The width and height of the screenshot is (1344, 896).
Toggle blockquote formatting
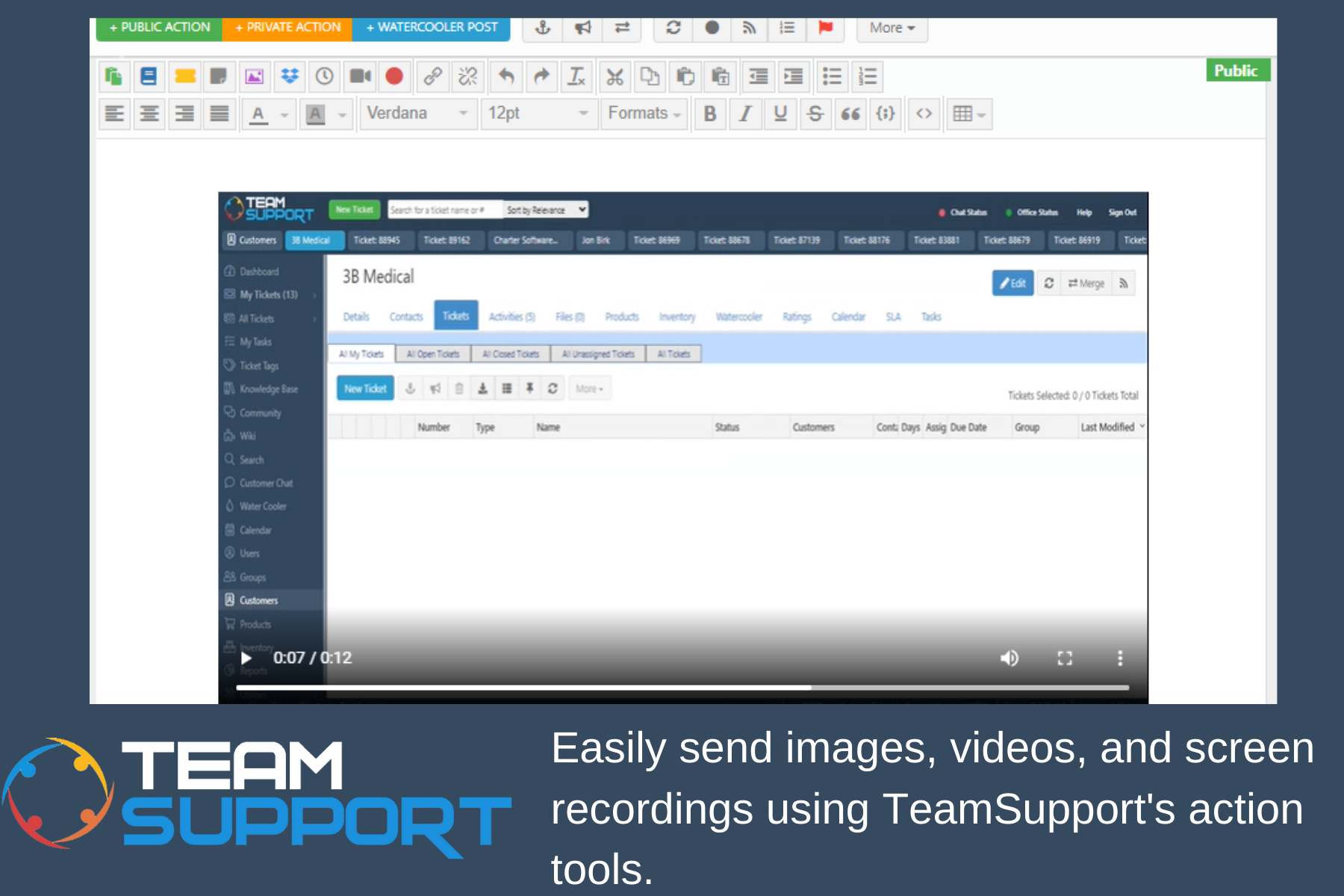click(x=850, y=113)
